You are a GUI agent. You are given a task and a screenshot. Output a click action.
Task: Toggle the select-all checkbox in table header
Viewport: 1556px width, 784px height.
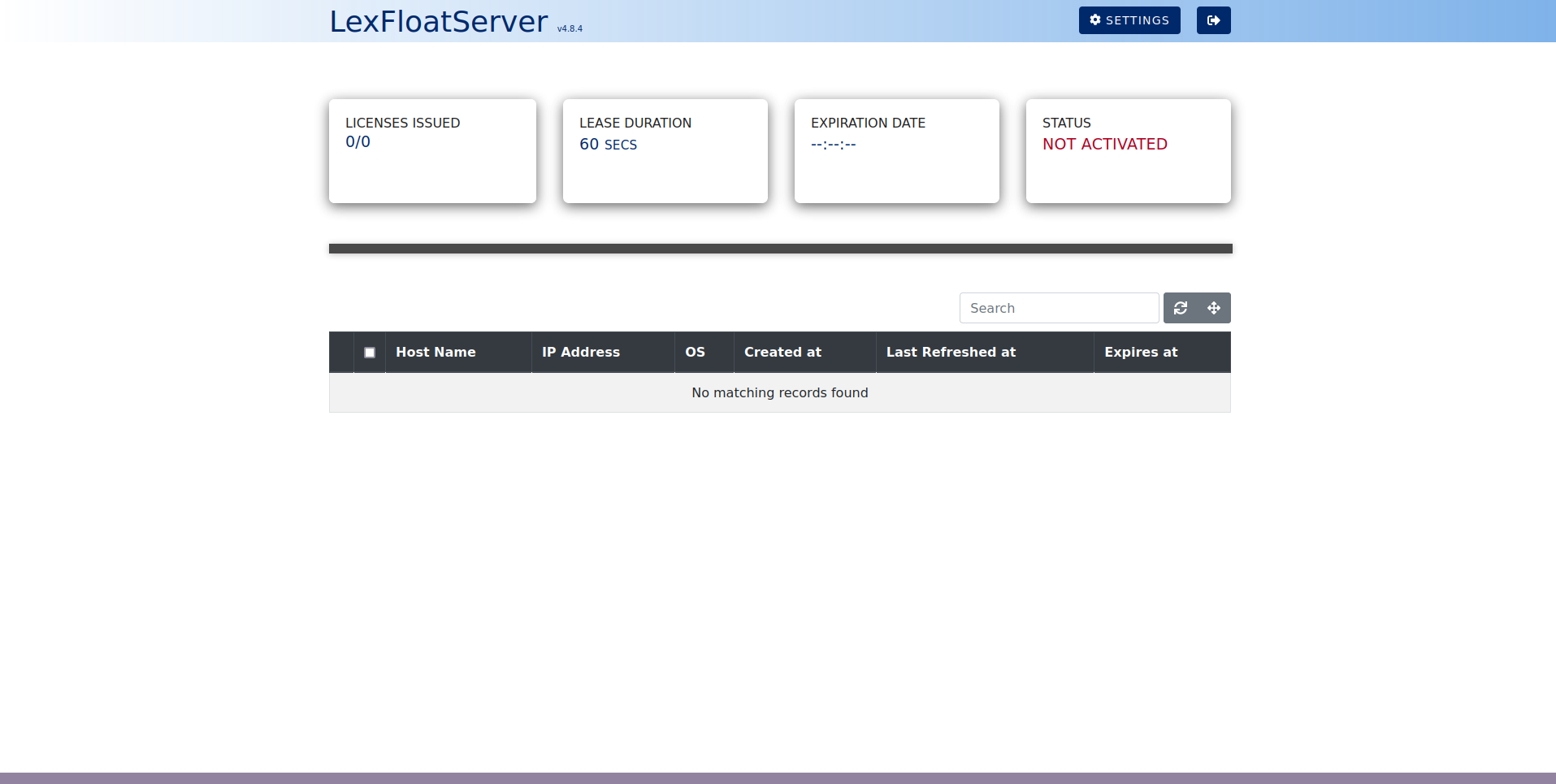pos(370,353)
